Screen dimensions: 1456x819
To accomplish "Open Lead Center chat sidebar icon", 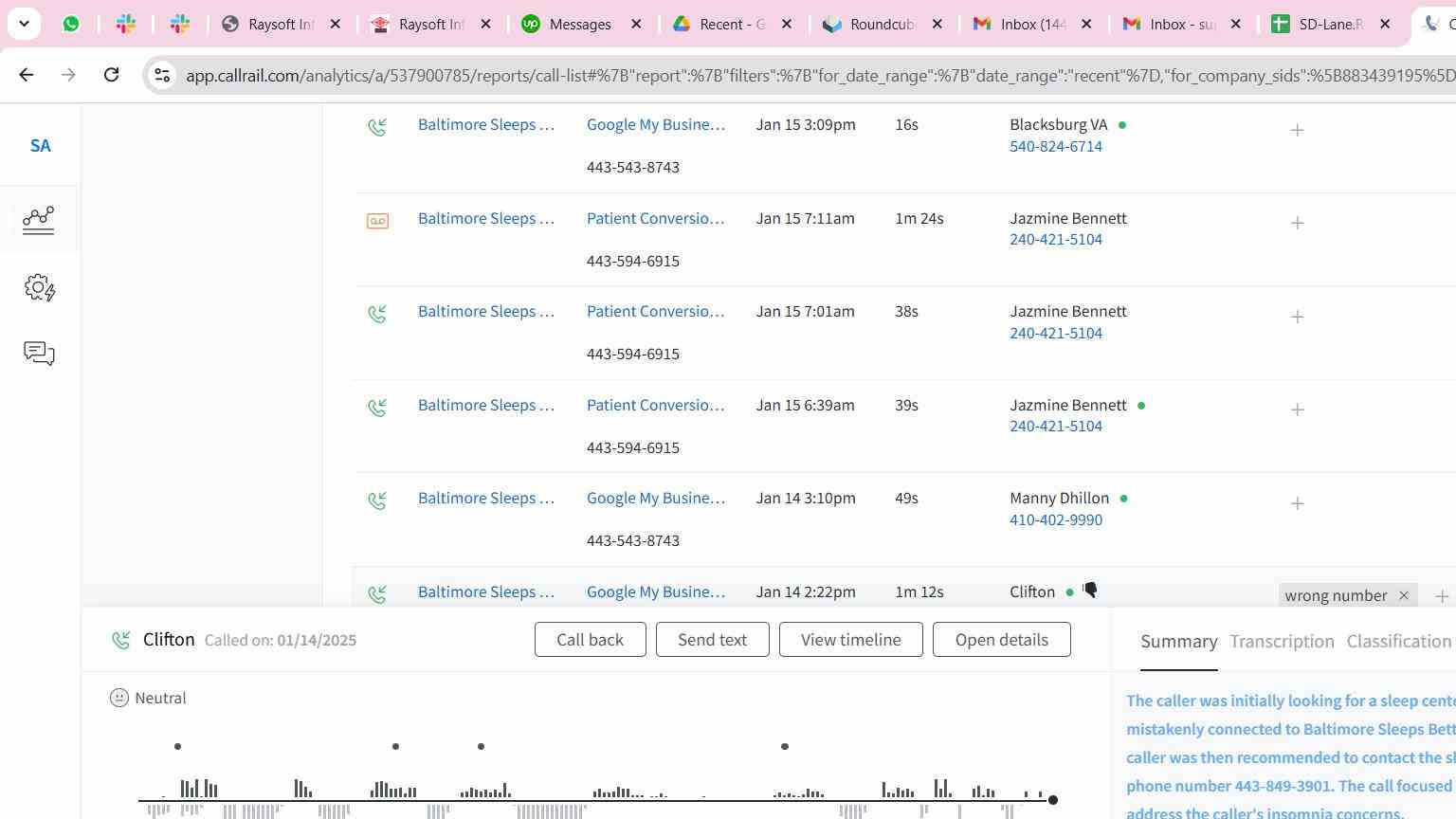I will click(39, 354).
